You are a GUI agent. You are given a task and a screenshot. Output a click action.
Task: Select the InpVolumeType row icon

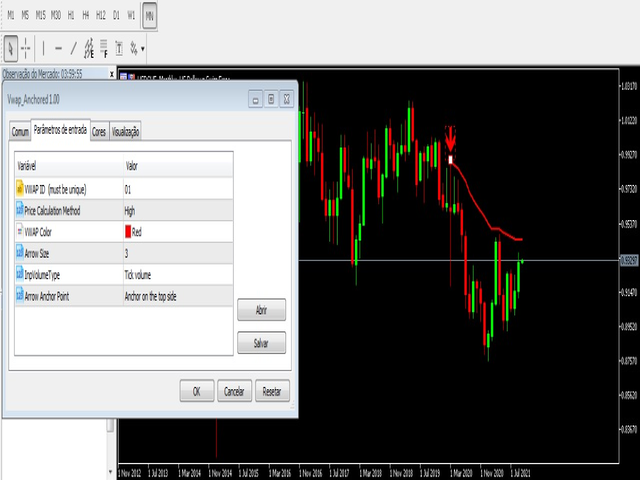20,274
